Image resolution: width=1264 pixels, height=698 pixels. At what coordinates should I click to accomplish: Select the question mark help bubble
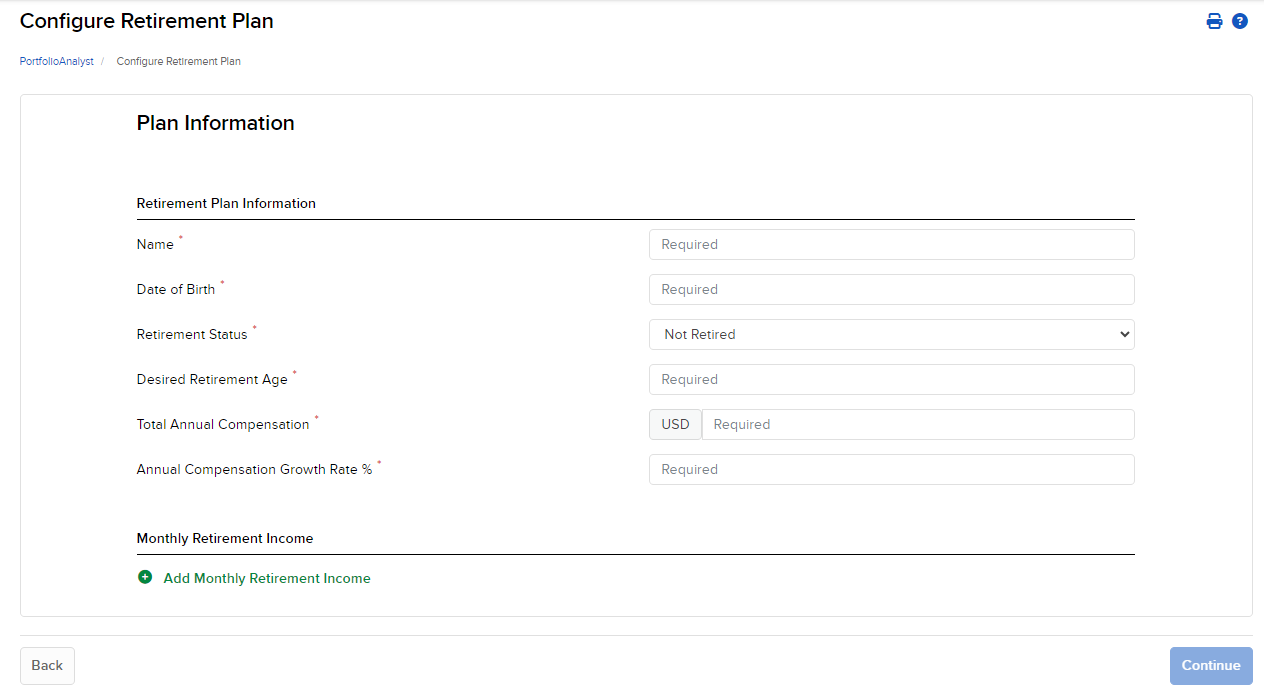coord(1240,20)
